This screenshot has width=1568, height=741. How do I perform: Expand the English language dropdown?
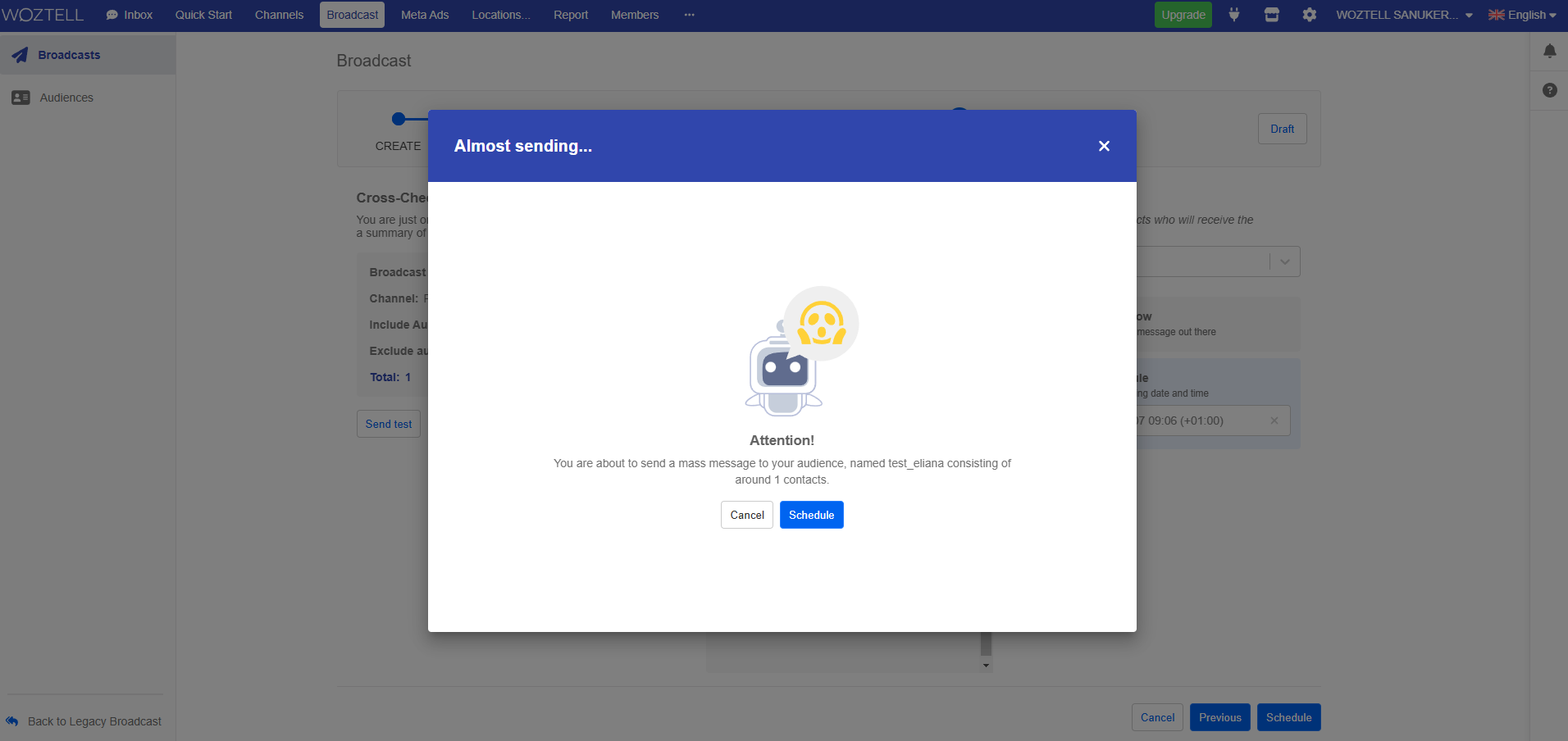point(1522,15)
